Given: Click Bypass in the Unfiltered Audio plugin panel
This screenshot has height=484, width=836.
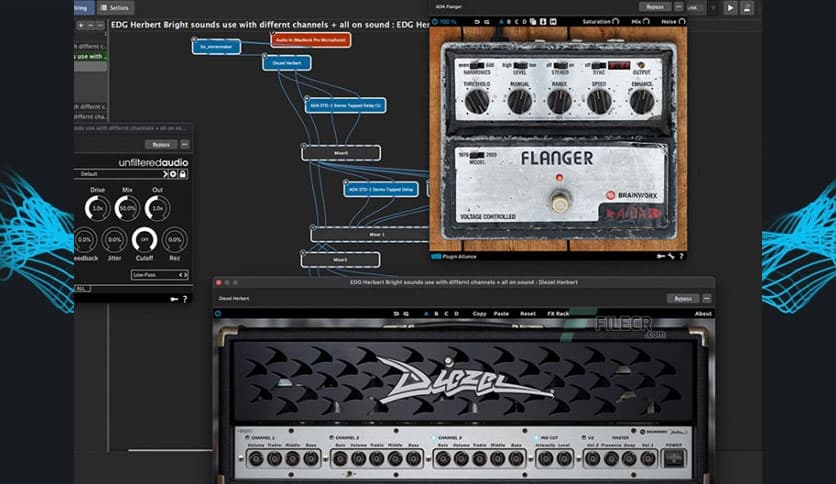Looking at the screenshot, I should click(161, 144).
